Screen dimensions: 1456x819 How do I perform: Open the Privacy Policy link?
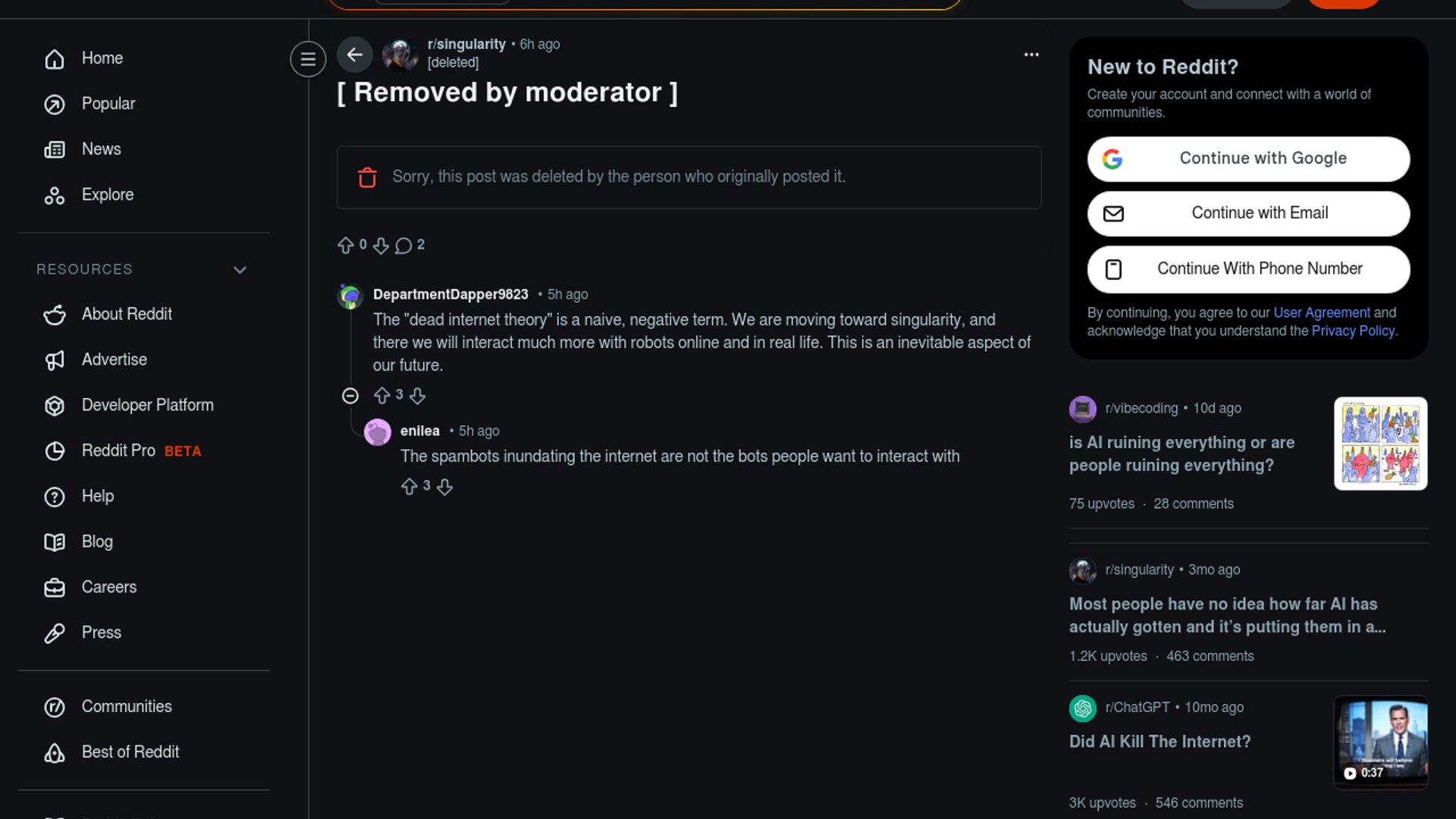coord(1353,331)
